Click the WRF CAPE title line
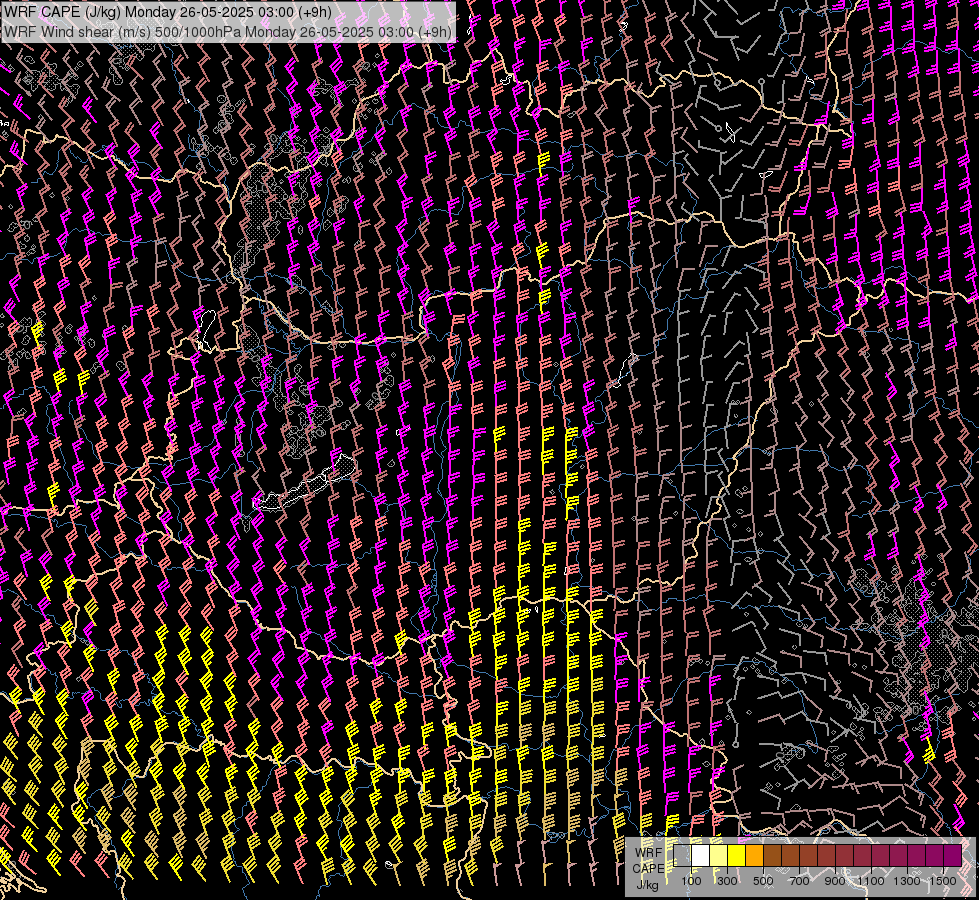979x900 pixels. [x=168, y=12]
